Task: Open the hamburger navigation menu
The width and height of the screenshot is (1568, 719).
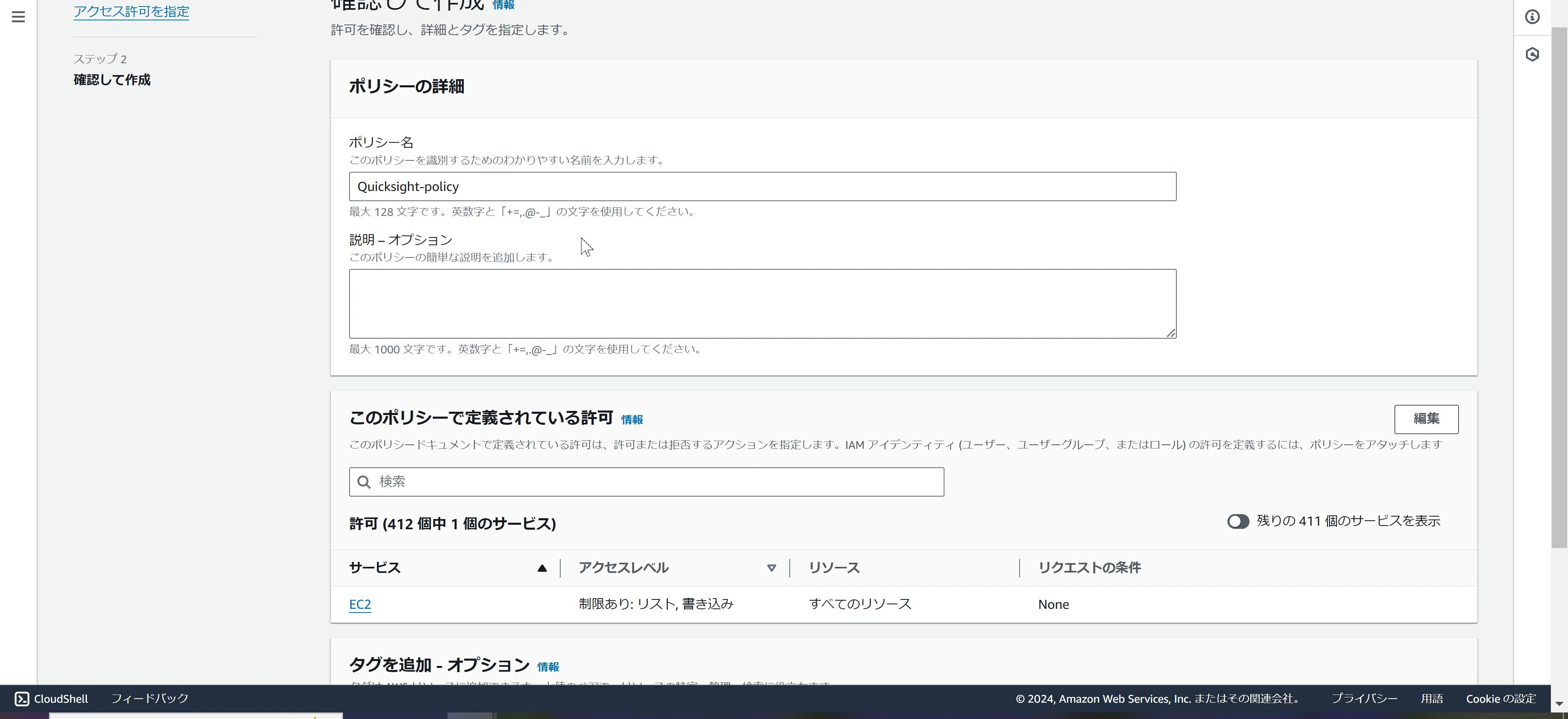Action: click(18, 16)
